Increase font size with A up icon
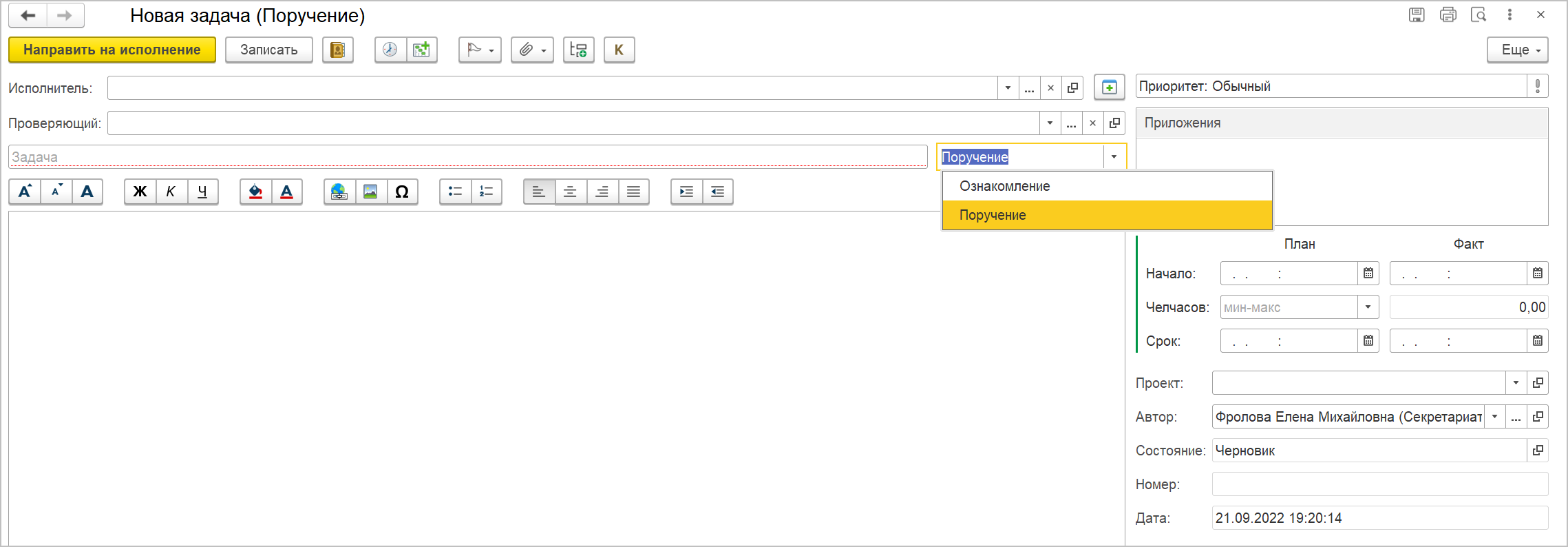The width and height of the screenshot is (1568, 547). (x=25, y=191)
